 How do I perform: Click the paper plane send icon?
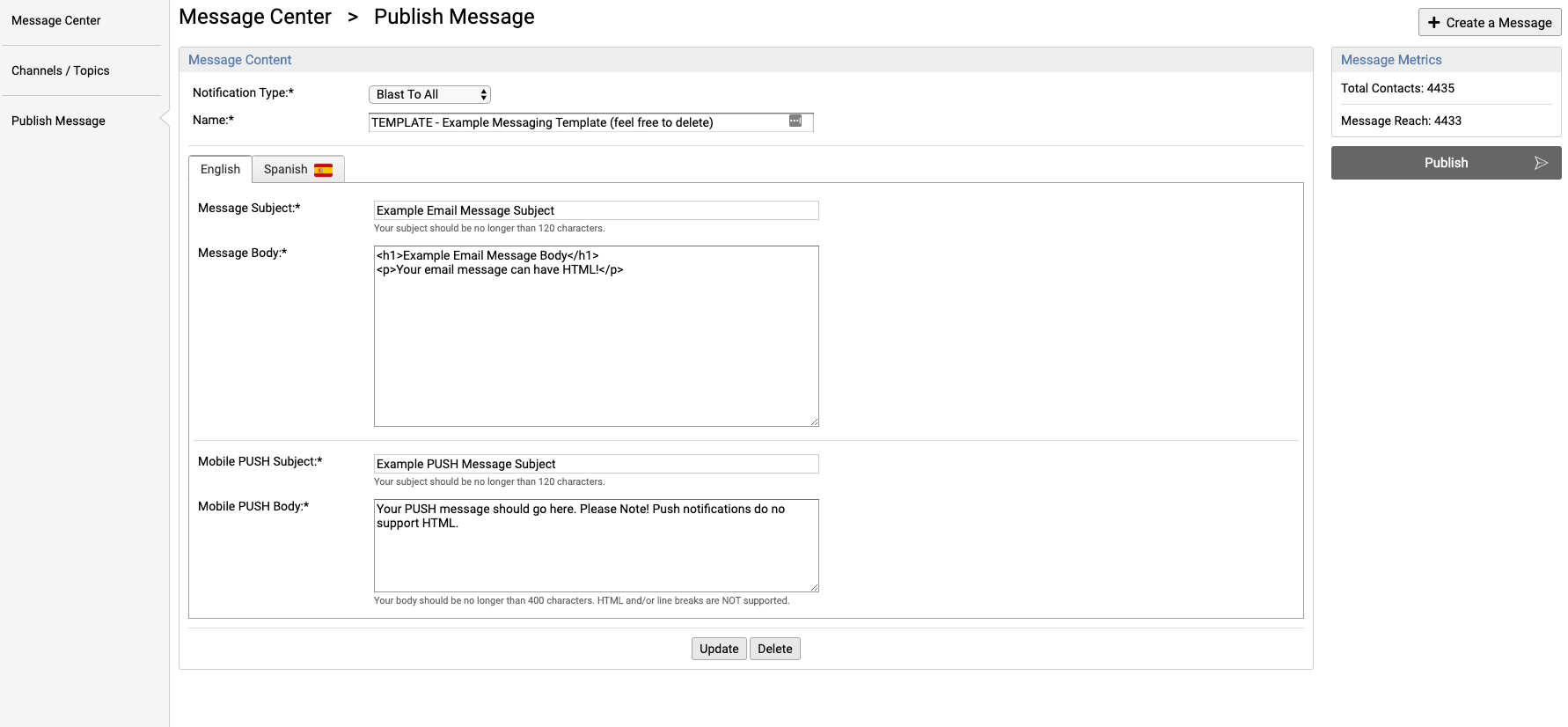point(1541,163)
